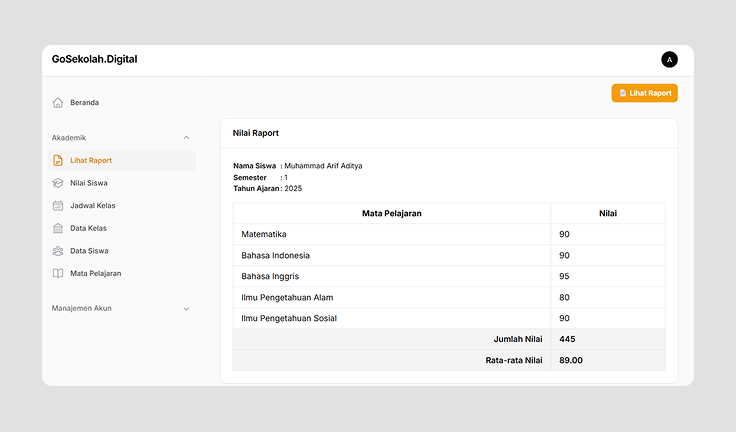This screenshot has height=432, width=736.
Task: Click the Mata Pelajaran book icon
Action: click(x=58, y=273)
